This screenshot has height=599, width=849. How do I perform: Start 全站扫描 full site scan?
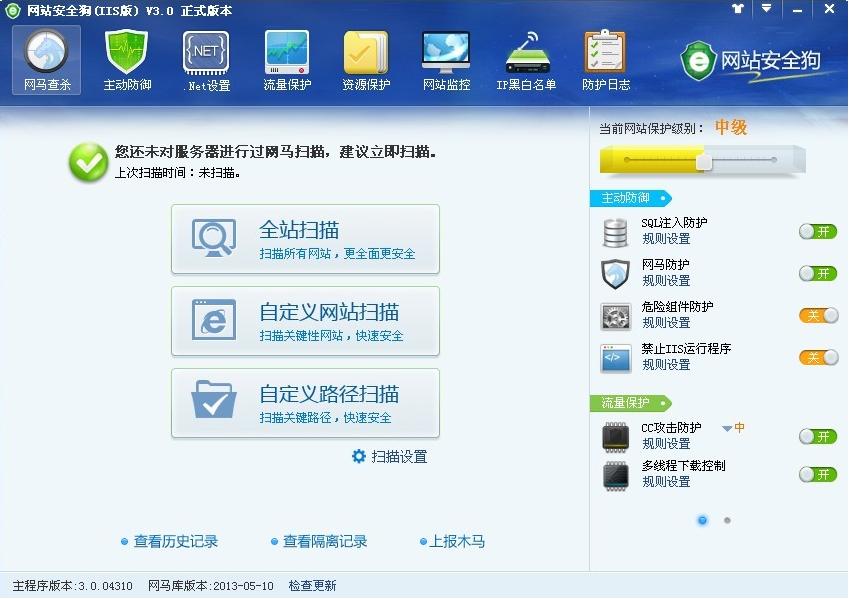tap(305, 239)
